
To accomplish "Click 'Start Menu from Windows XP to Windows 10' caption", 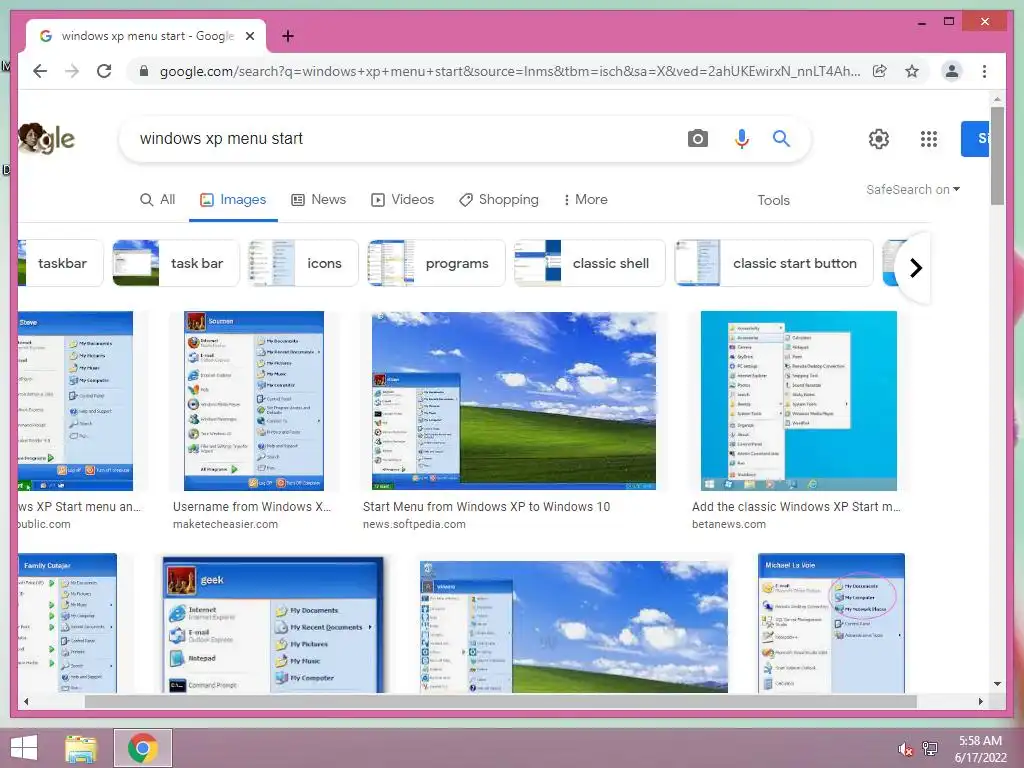I will (x=487, y=507).
